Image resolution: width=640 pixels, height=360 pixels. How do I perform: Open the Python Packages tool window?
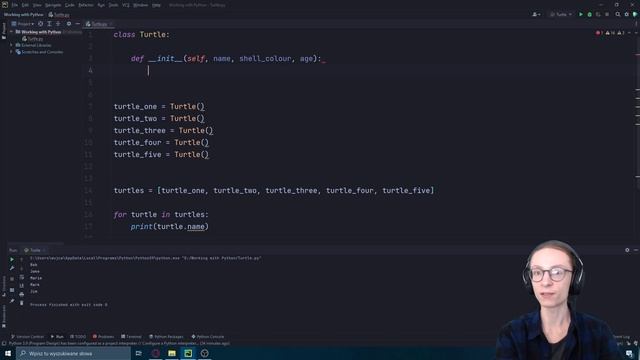tap(166, 337)
